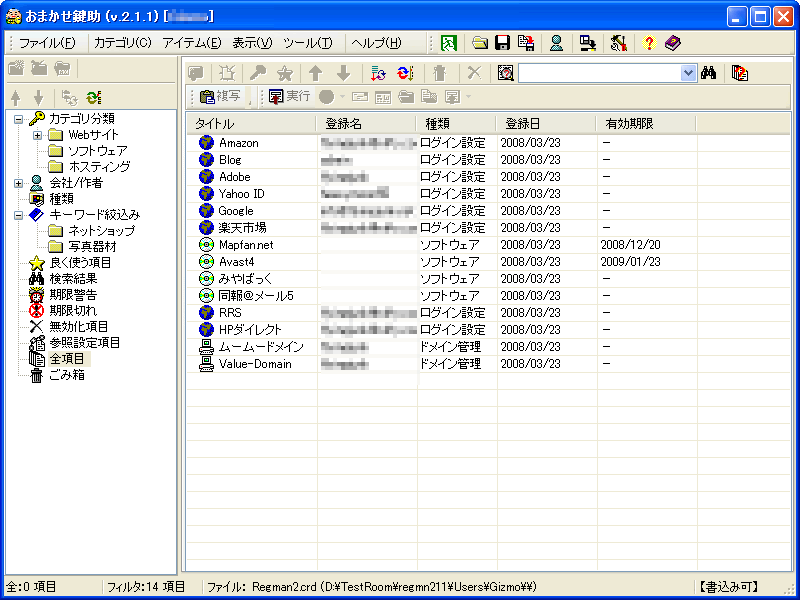Open the アイテム(E) menu
This screenshot has width=800, height=600.
coord(192,43)
